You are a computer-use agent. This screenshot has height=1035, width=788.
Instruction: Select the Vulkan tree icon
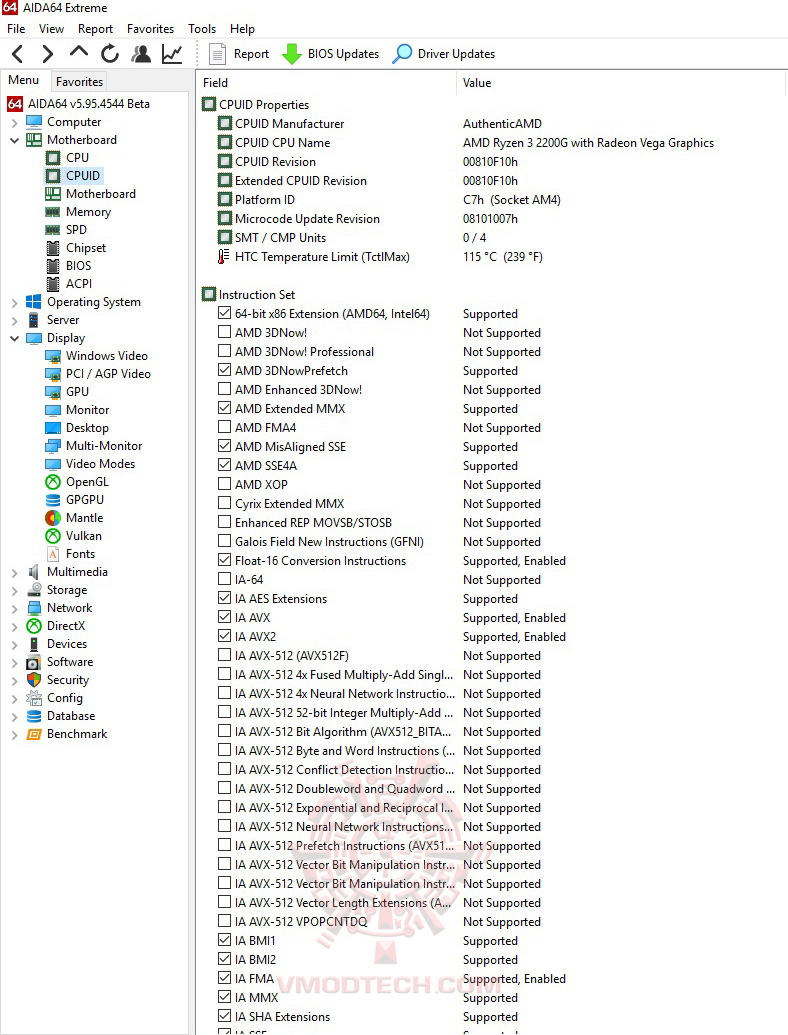point(53,536)
